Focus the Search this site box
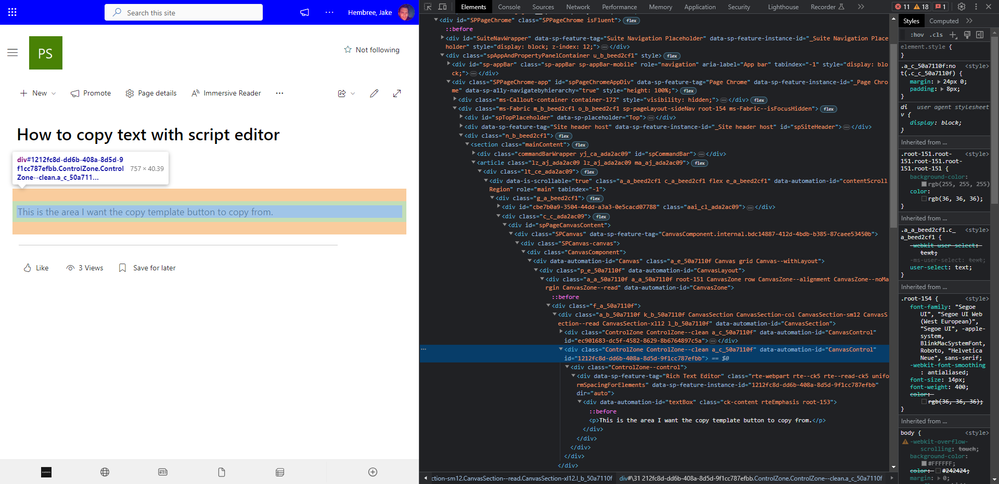 tap(183, 12)
